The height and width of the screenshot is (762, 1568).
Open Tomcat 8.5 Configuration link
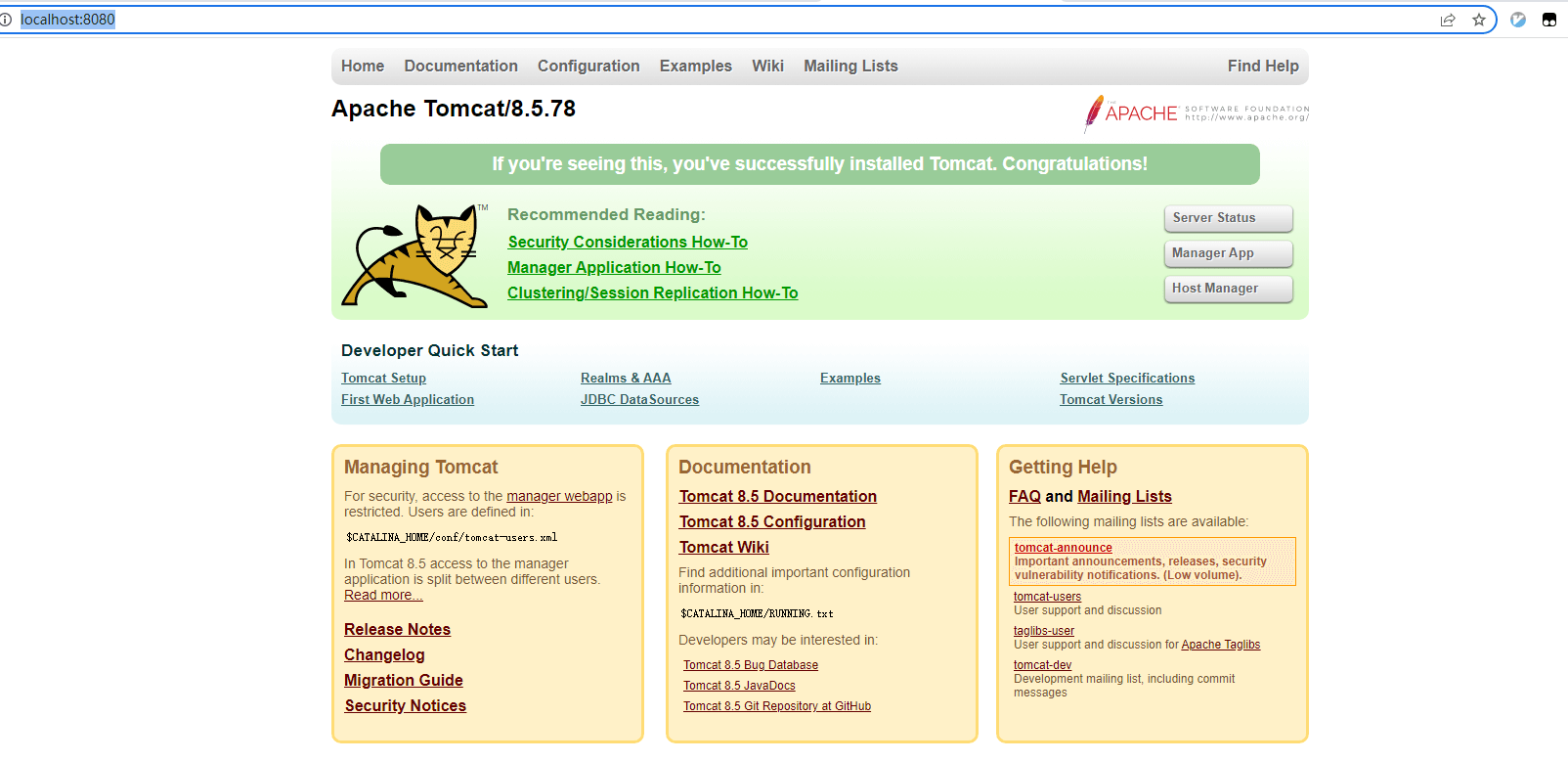pos(772,521)
